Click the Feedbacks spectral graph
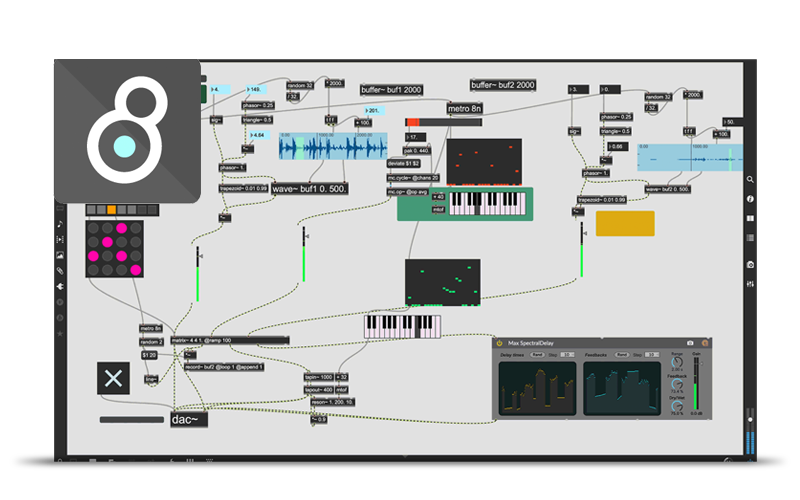Viewport: 800px width, 500px height. click(622, 389)
